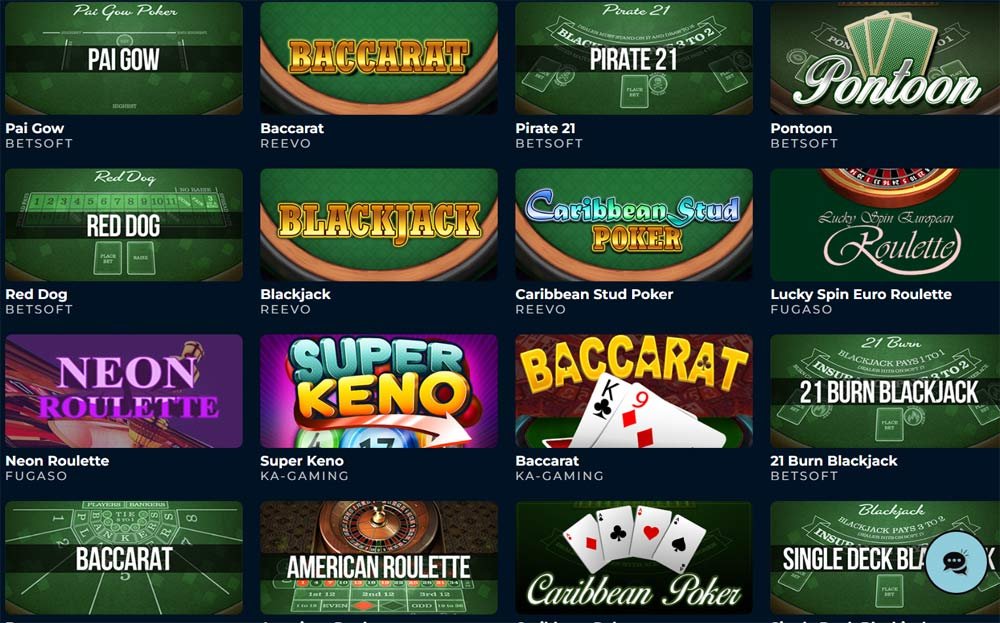
Task: Select the 21 Burn Blackjack thumbnail
Action: coord(885,391)
